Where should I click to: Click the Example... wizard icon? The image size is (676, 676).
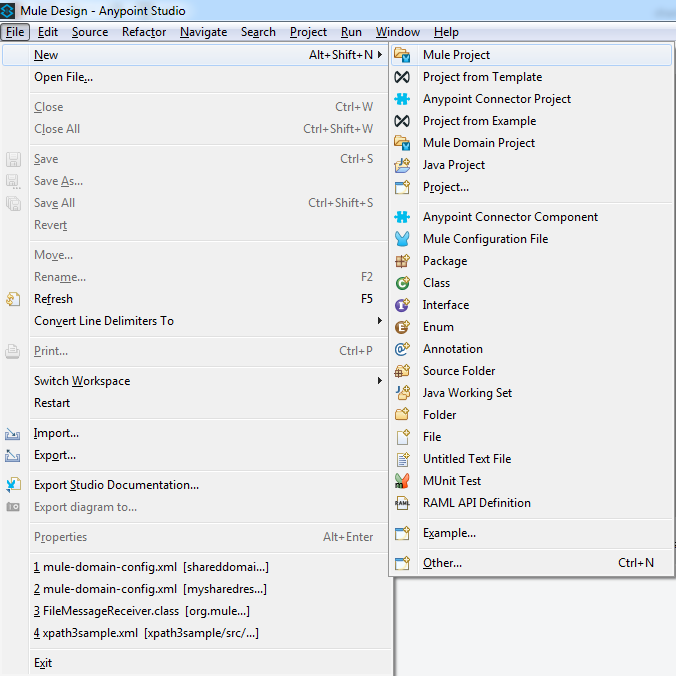(402, 533)
